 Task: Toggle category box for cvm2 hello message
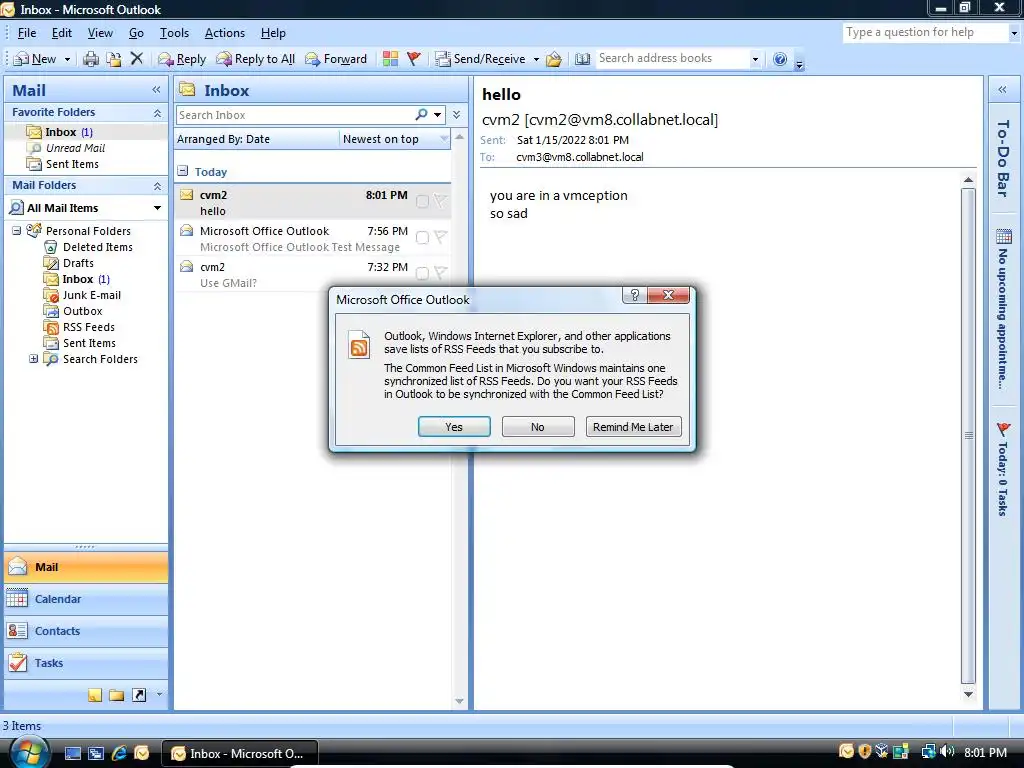[423, 202]
